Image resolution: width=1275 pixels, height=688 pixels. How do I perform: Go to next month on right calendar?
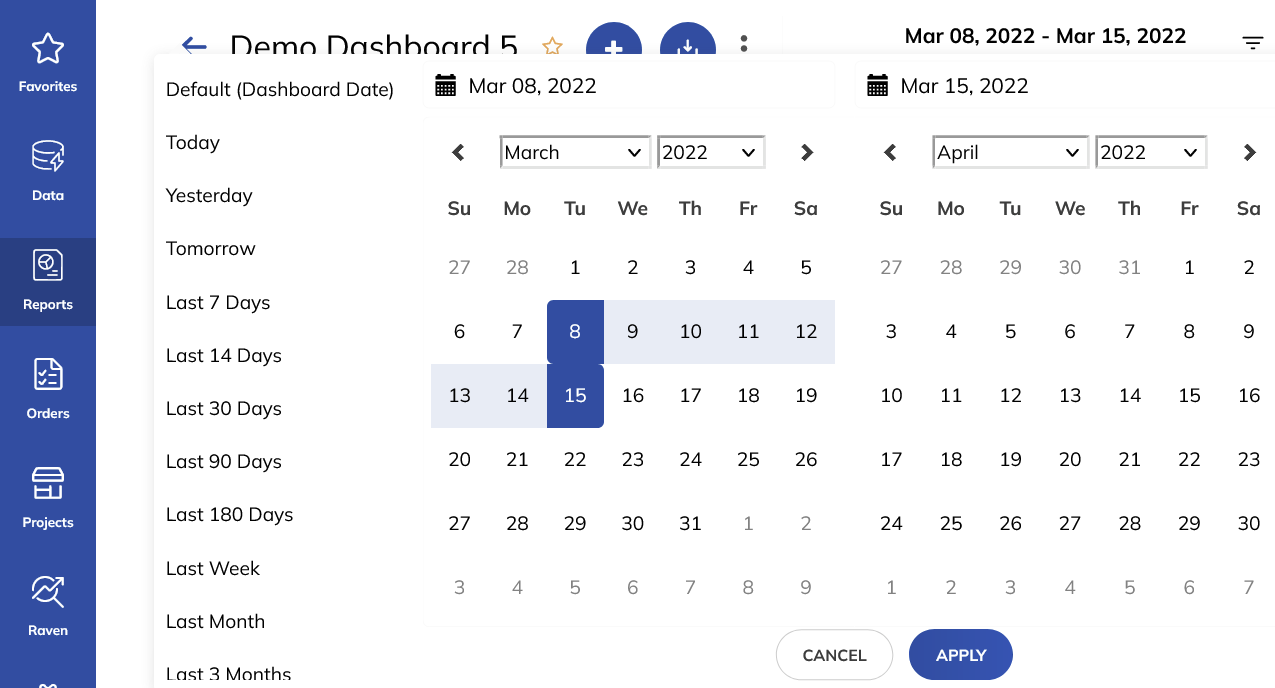(1249, 152)
